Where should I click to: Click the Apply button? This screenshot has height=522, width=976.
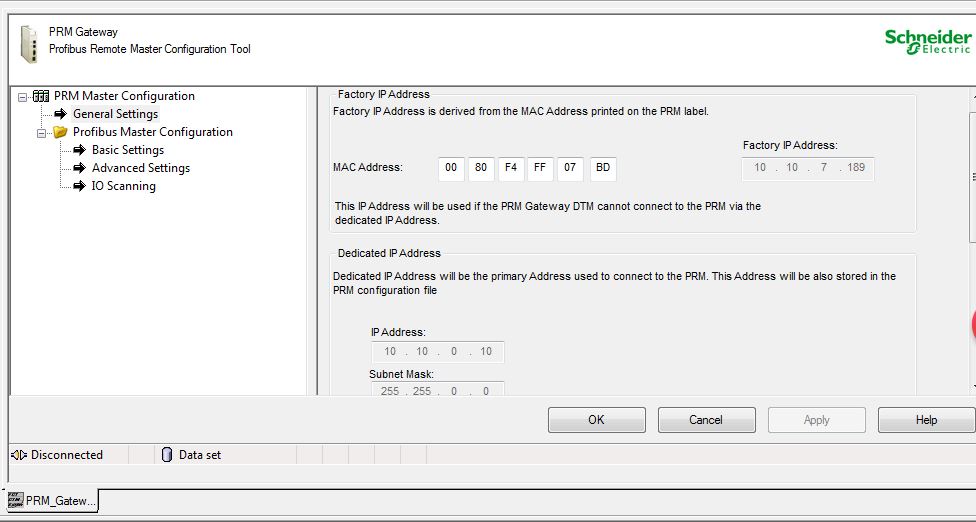point(817,420)
